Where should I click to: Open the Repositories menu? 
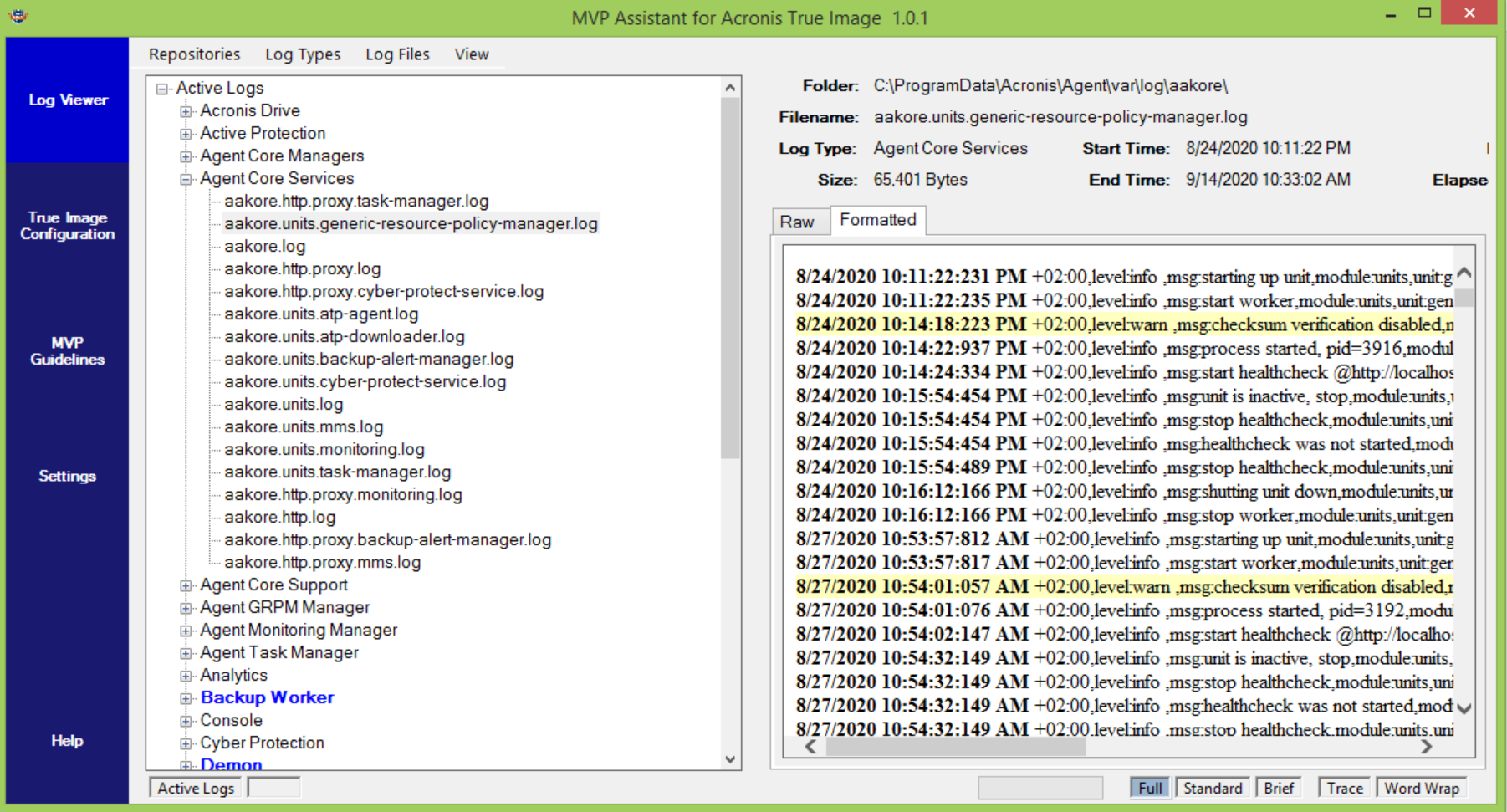[193, 54]
